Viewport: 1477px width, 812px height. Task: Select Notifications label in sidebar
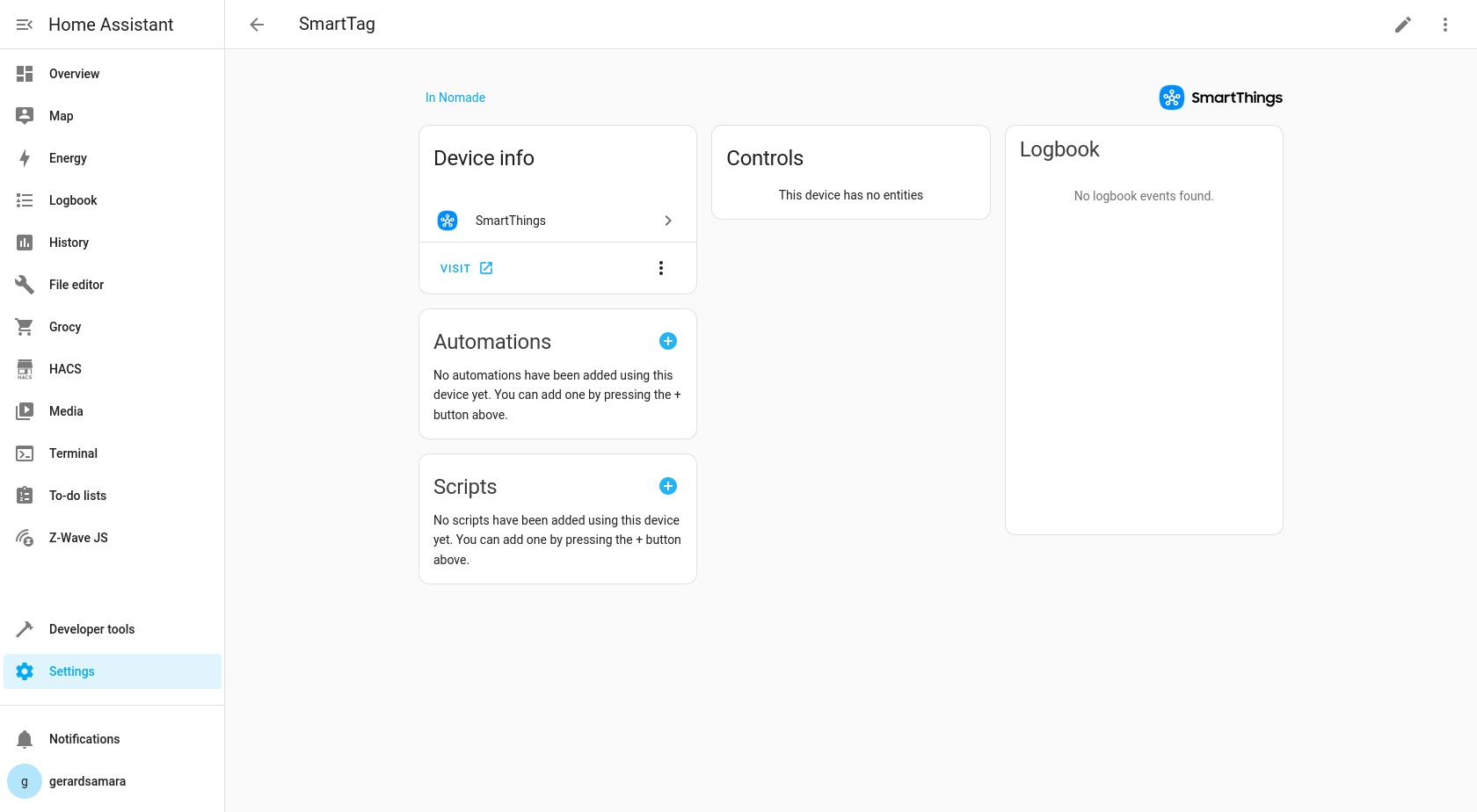(84, 739)
